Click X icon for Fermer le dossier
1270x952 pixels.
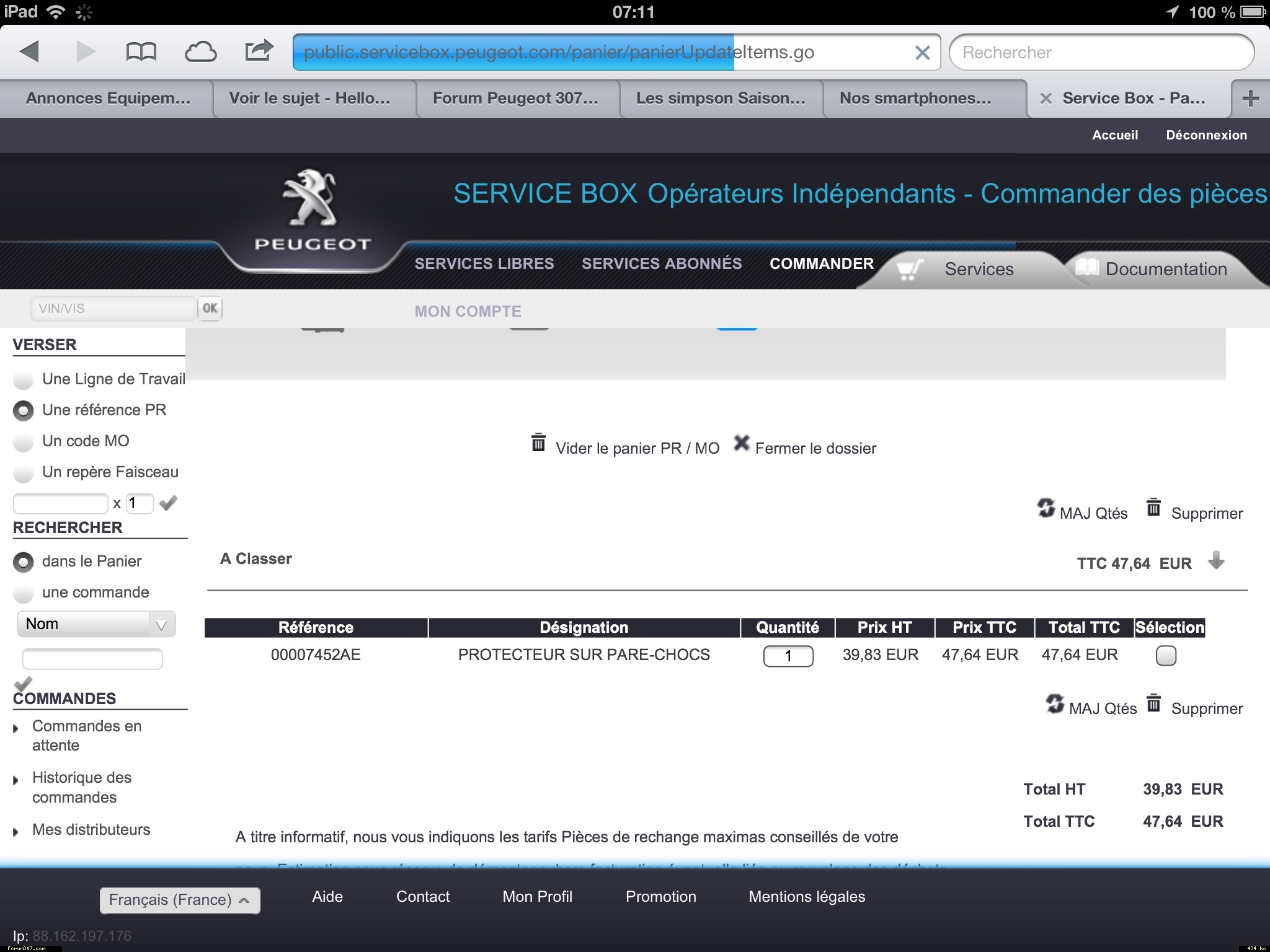pyautogui.click(x=741, y=443)
